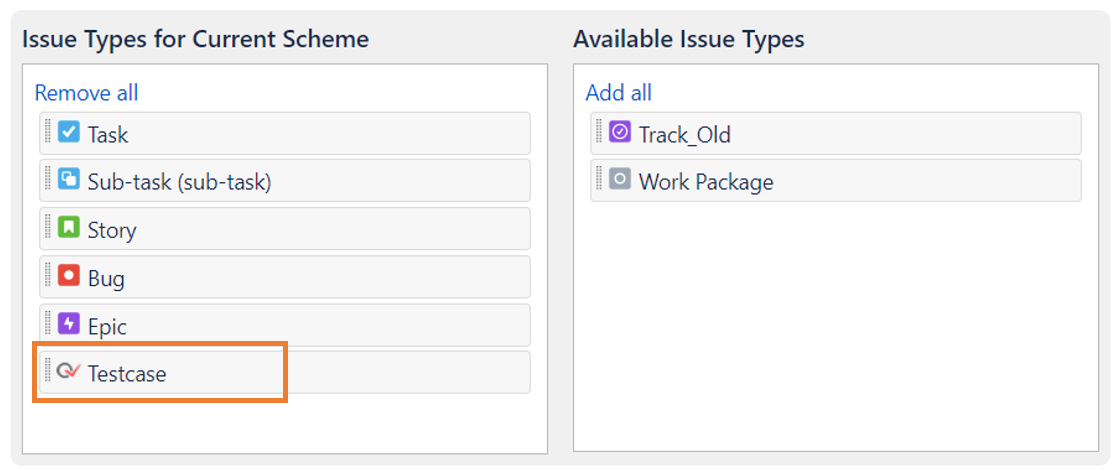The image size is (1117, 471).
Task: Add all available issue types
Action: [618, 93]
